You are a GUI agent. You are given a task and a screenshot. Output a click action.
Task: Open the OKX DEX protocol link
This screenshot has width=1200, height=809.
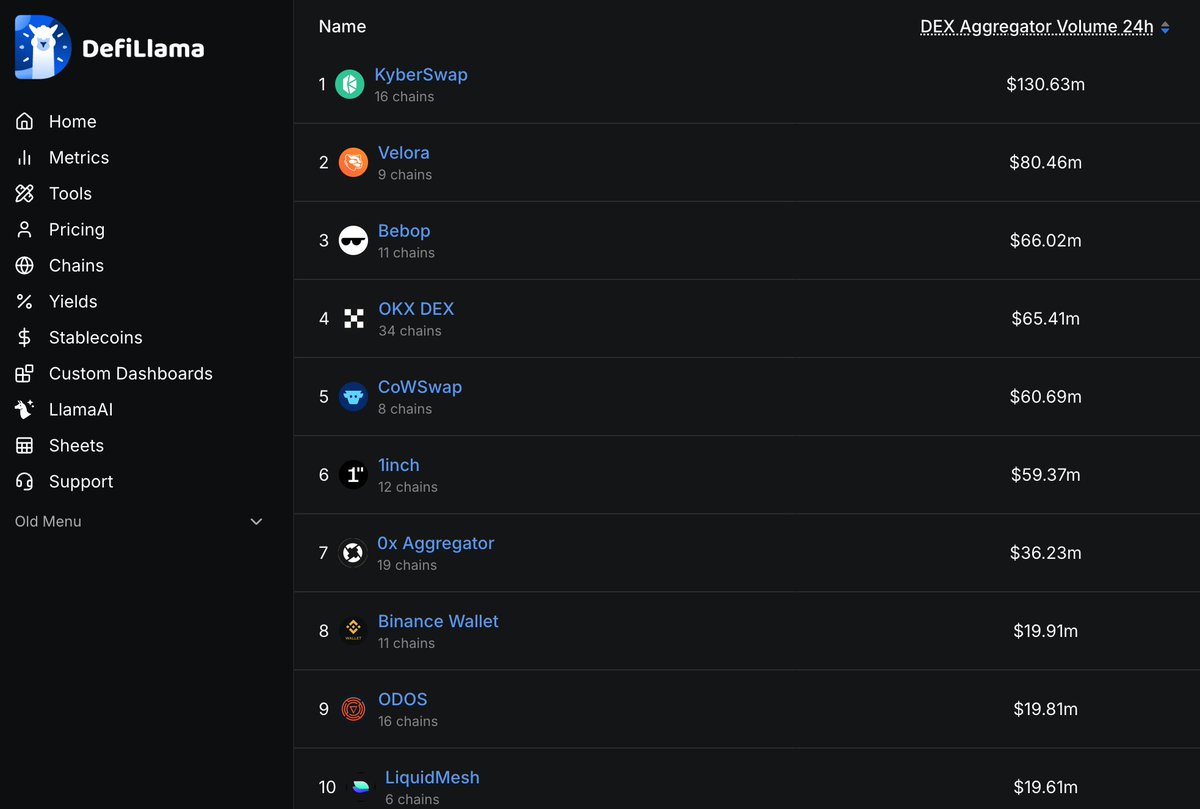click(416, 308)
